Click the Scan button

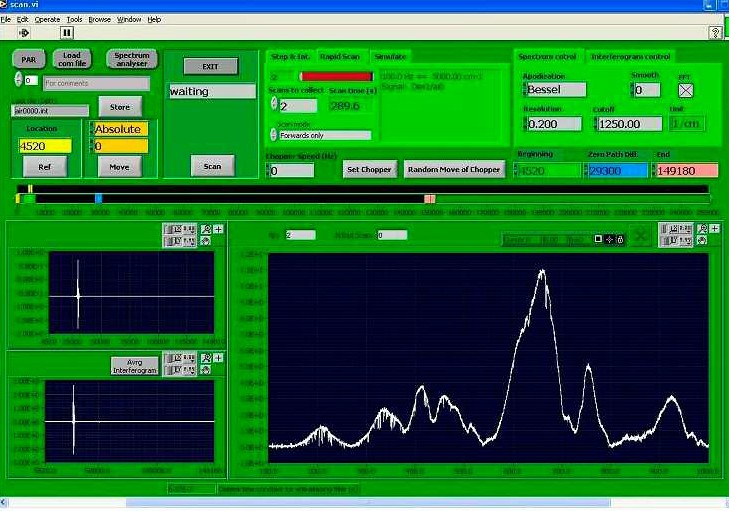coord(212,166)
